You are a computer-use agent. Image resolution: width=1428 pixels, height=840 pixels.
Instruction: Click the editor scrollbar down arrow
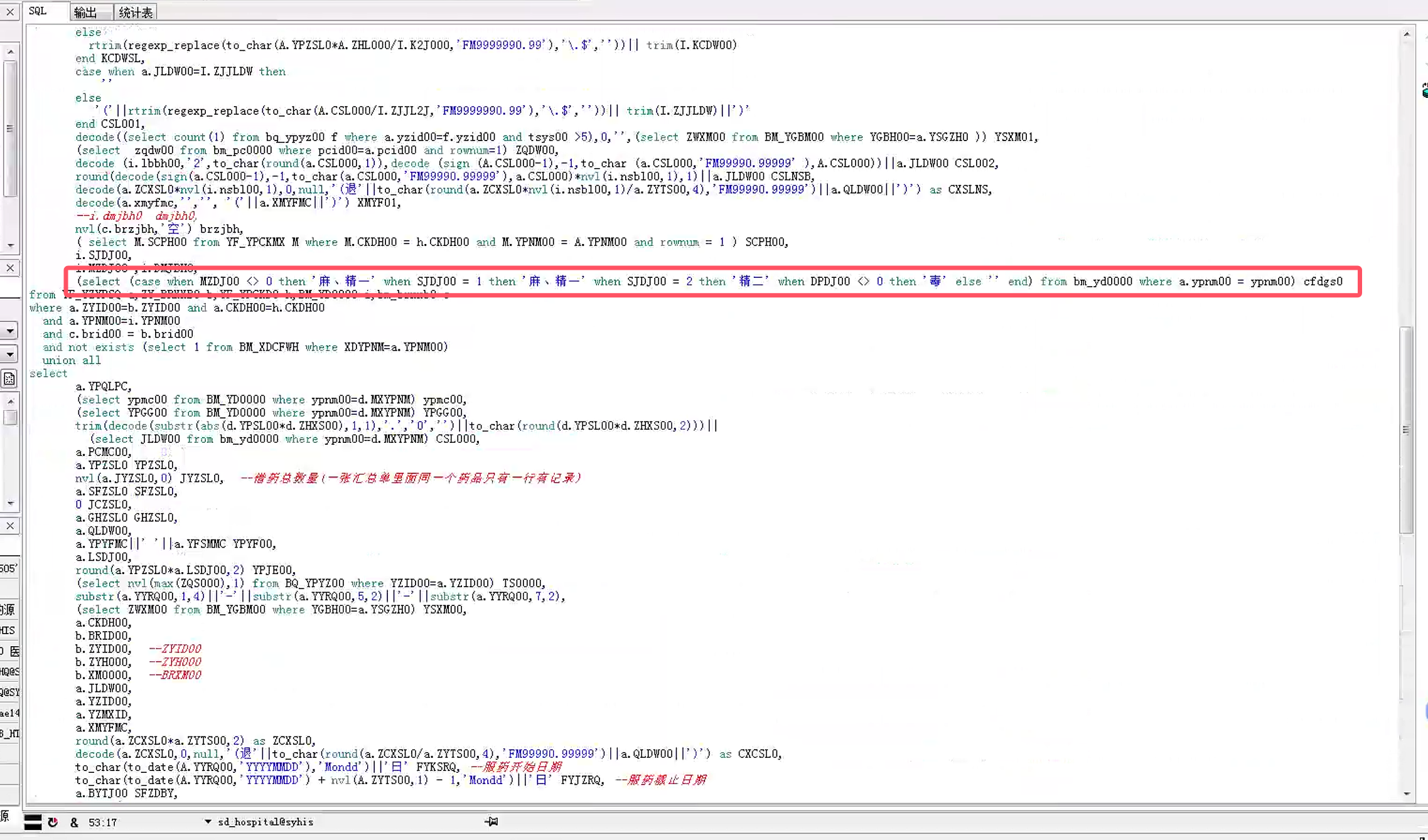(1407, 794)
